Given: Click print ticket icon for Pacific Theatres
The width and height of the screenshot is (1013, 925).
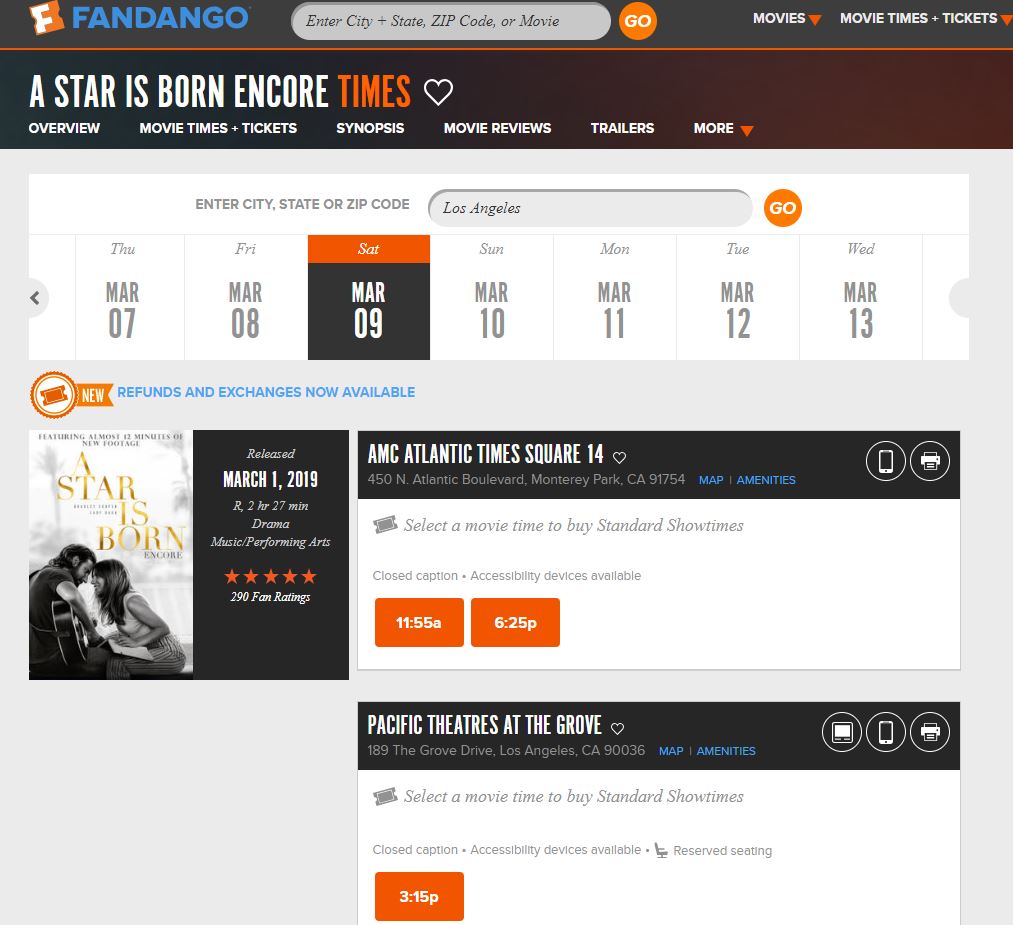Looking at the screenshot, I should tap(930, 732).
